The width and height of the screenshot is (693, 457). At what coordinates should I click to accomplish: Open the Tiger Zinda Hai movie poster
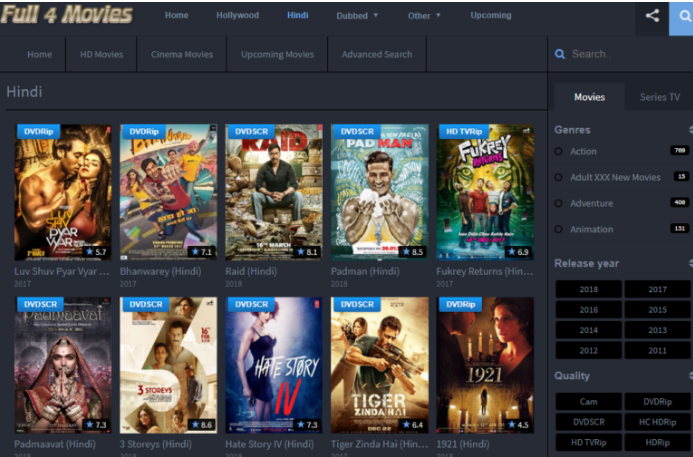click(379, 365)
